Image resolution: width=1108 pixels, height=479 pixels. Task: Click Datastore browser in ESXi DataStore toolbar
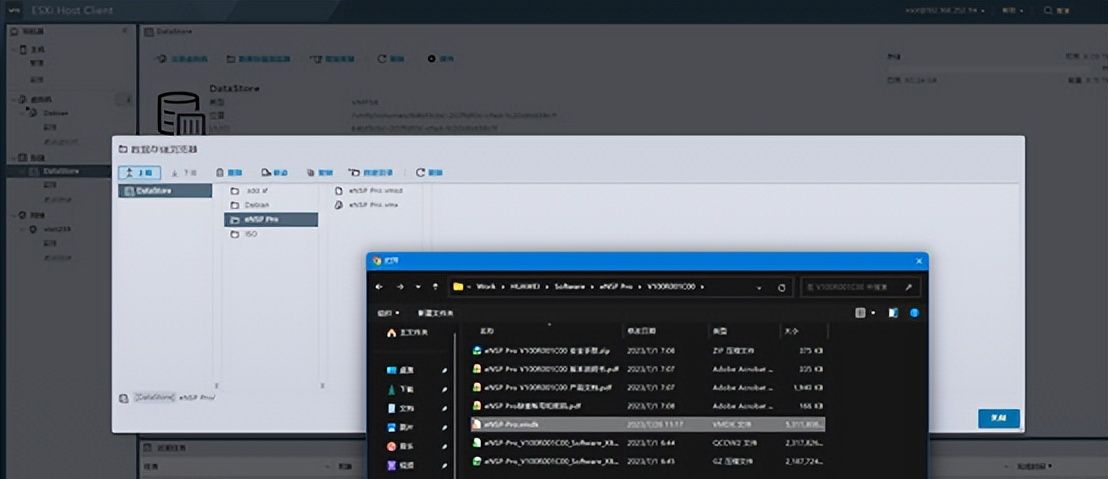pyautogui.click(x=259, y=59)
